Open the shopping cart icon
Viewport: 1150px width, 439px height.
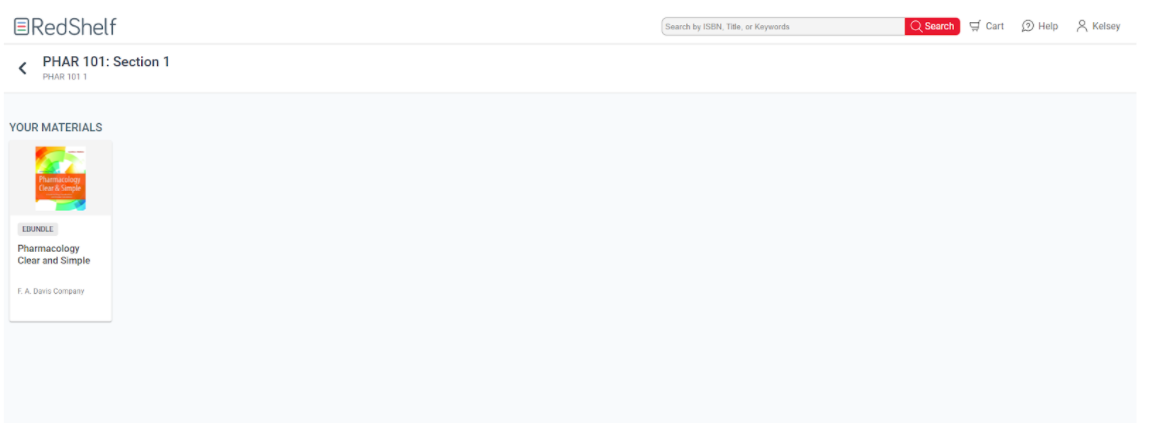[x=975, y=27]
